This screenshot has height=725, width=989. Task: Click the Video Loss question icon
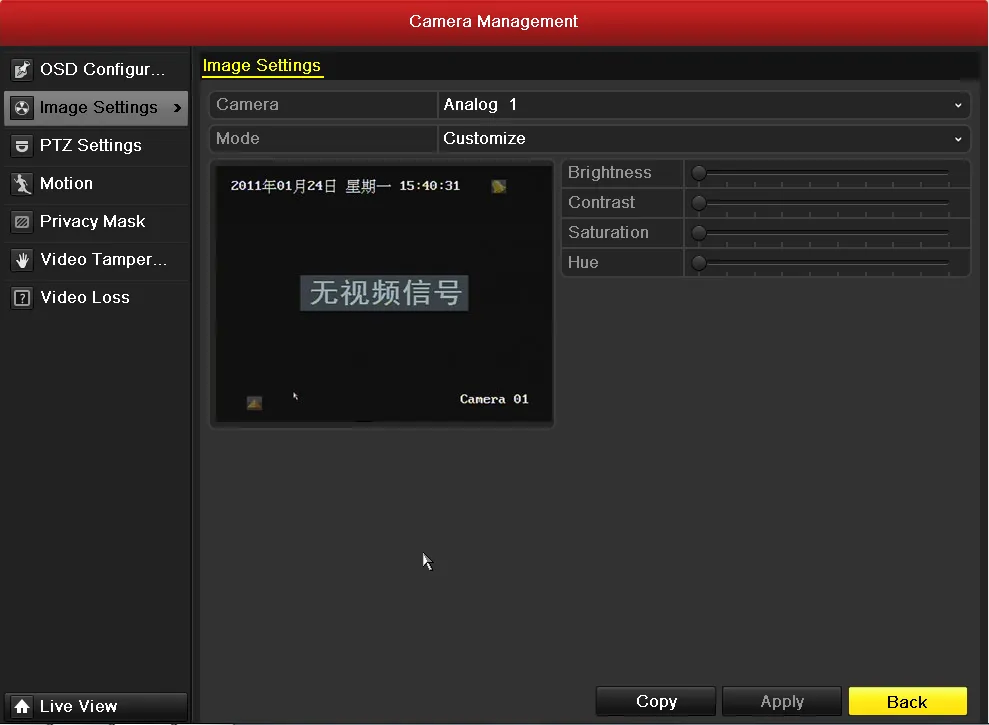(x=22, y=298)
